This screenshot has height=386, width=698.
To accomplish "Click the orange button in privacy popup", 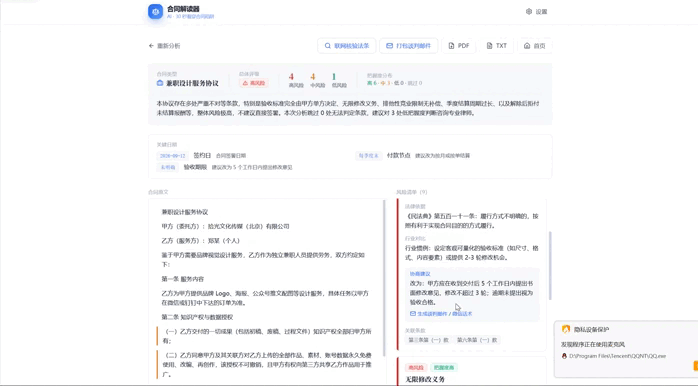I will point(695,366).
